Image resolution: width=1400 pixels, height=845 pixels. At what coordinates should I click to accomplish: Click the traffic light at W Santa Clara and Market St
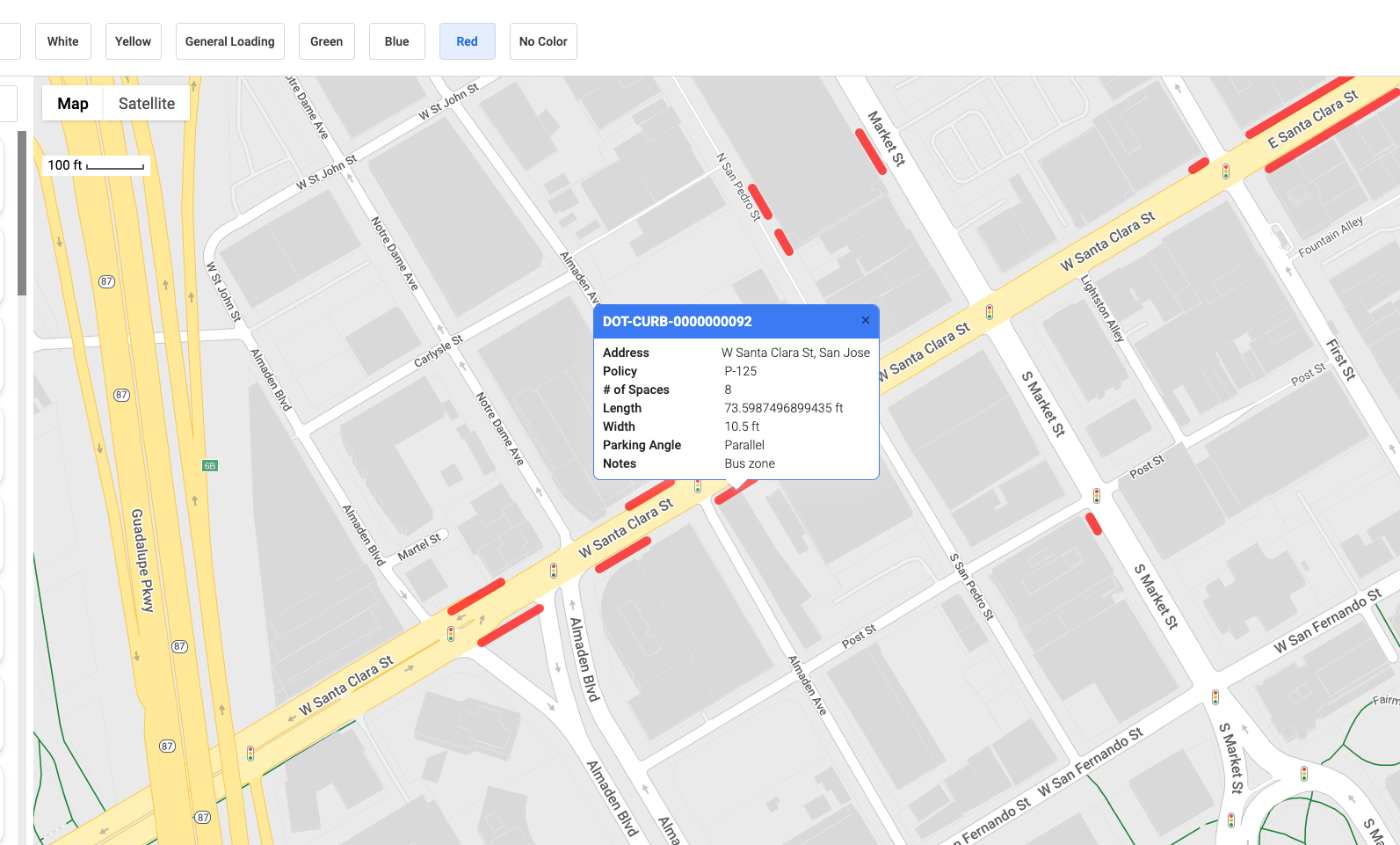990,311
